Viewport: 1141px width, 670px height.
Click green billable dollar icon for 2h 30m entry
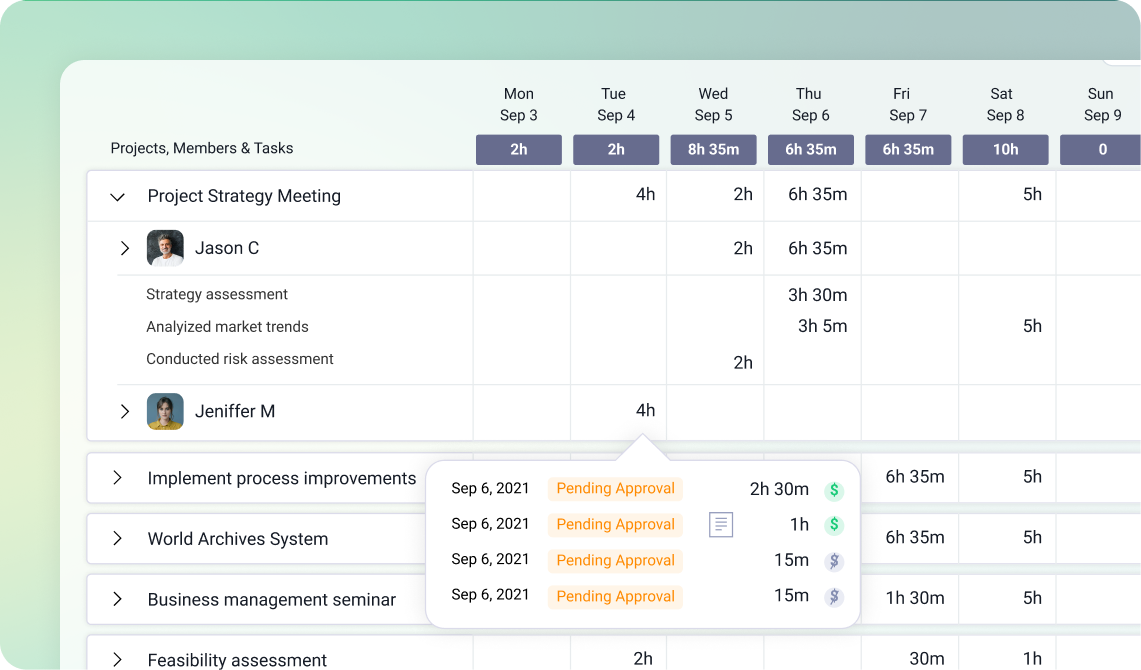click(x=834, y=490)
